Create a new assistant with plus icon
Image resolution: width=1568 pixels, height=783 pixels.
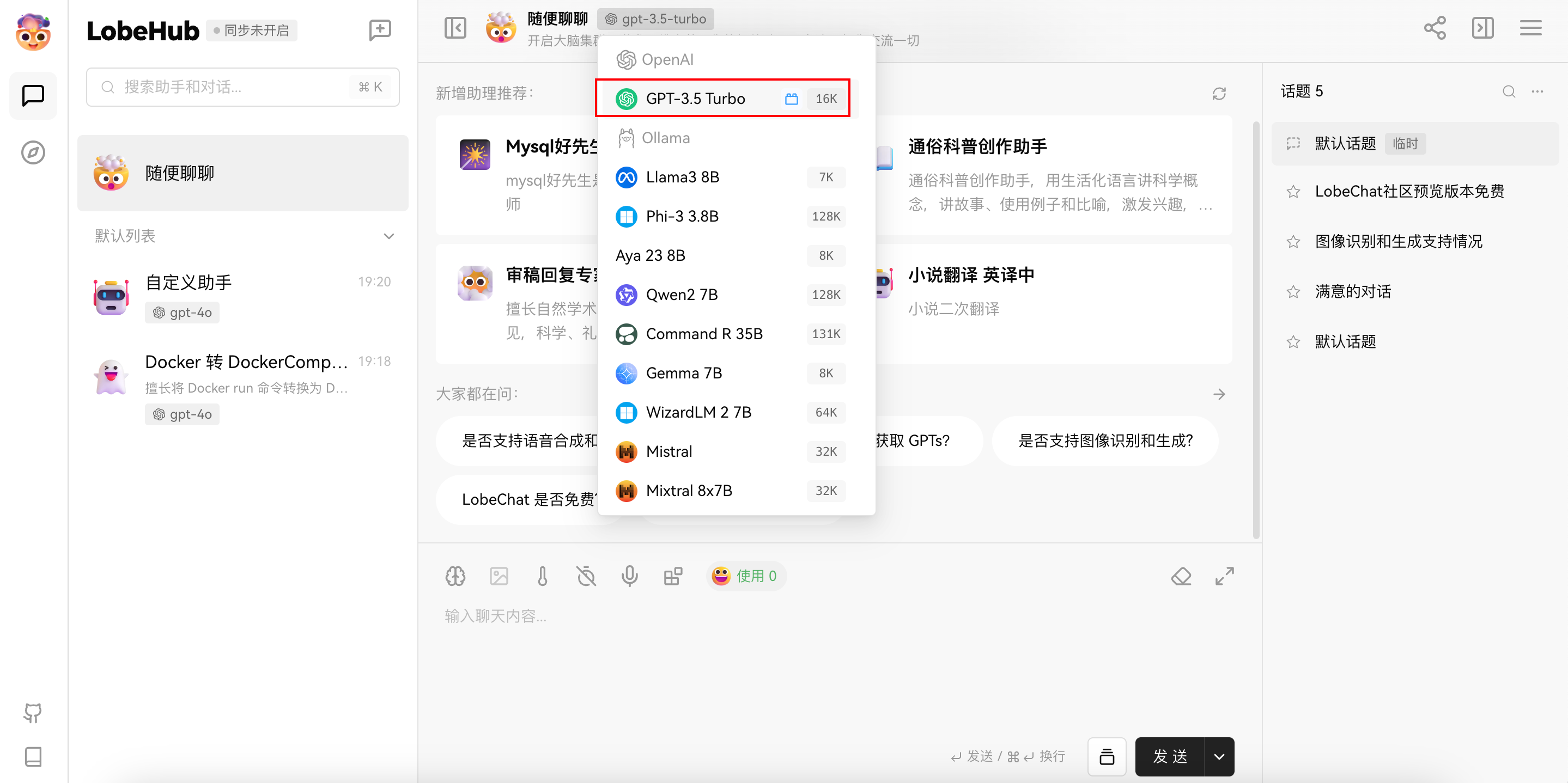(x=380, y=30)
